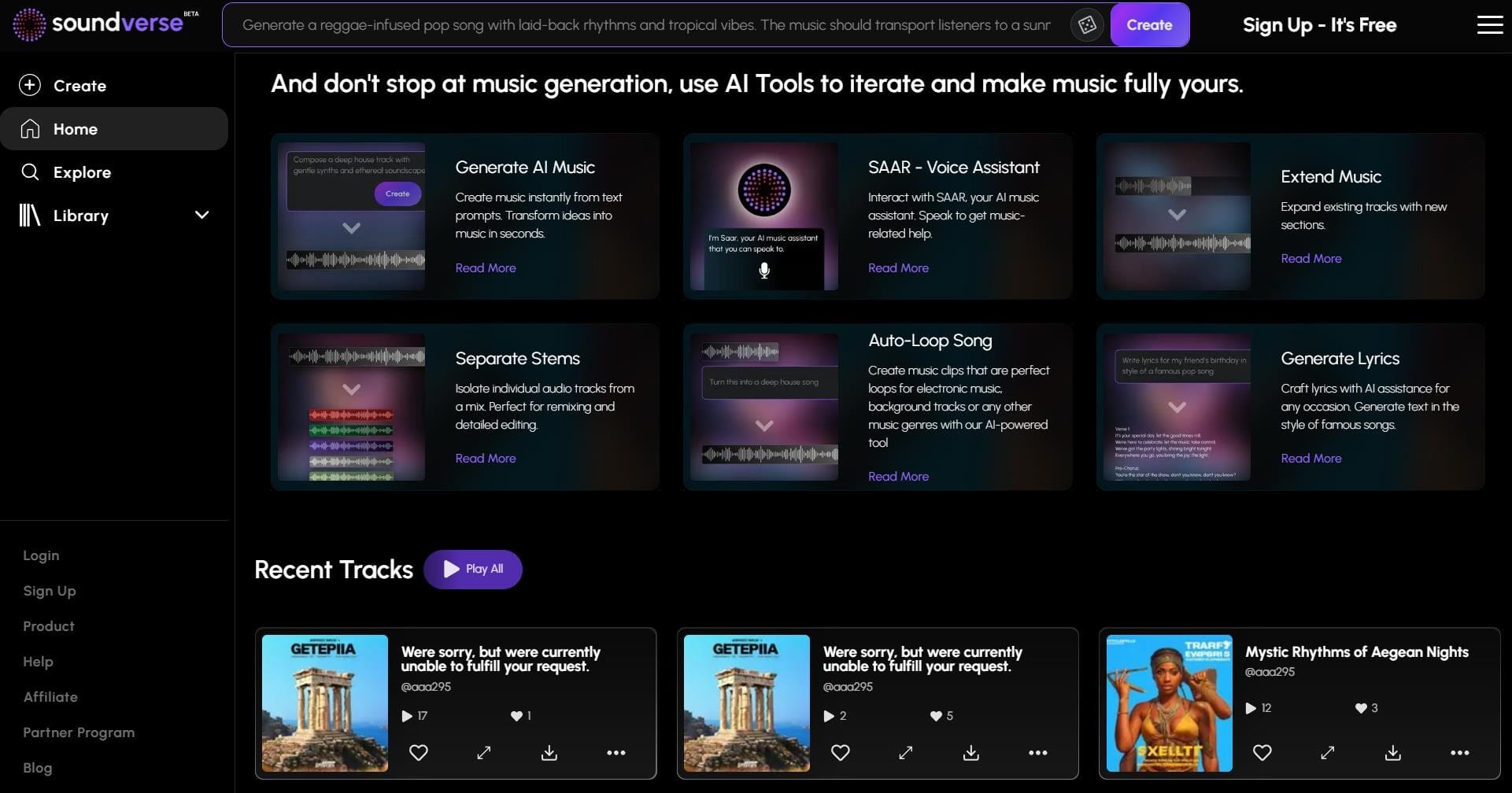Click the purple Create button
Screen dimensions: 1512x793
[x=1149, y=25]
